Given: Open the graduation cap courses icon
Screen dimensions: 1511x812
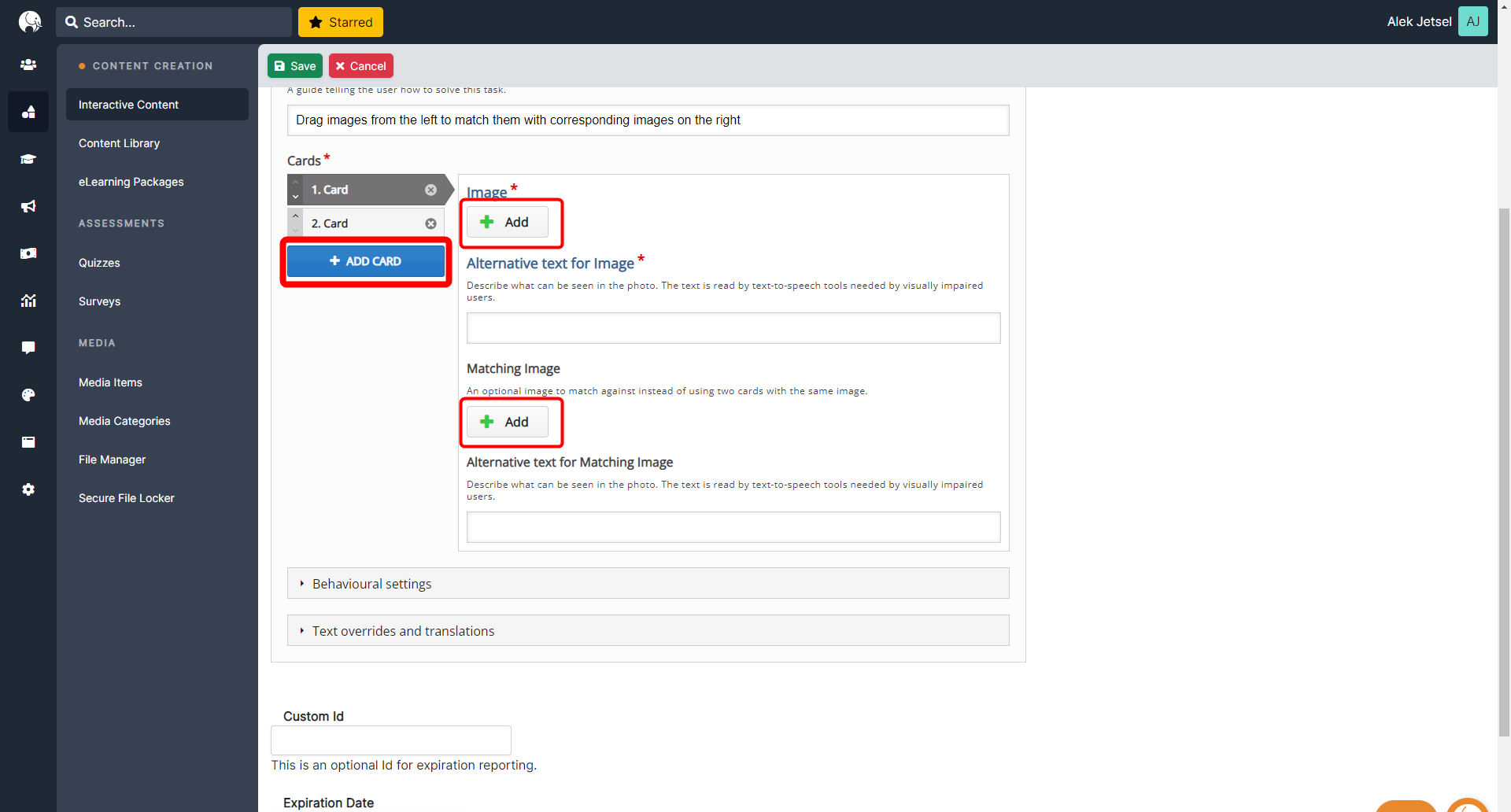Looking at the screenshot, I should point(28,159).
